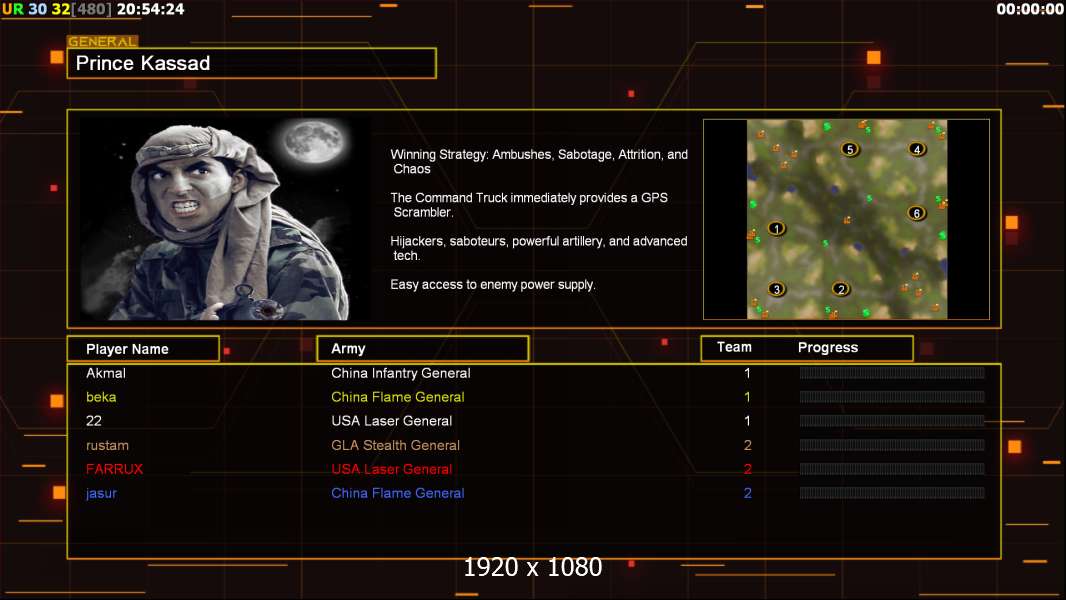Click the Easy access to enemy power text
This screenshot has width=1066, height=600.
point(493,285)
